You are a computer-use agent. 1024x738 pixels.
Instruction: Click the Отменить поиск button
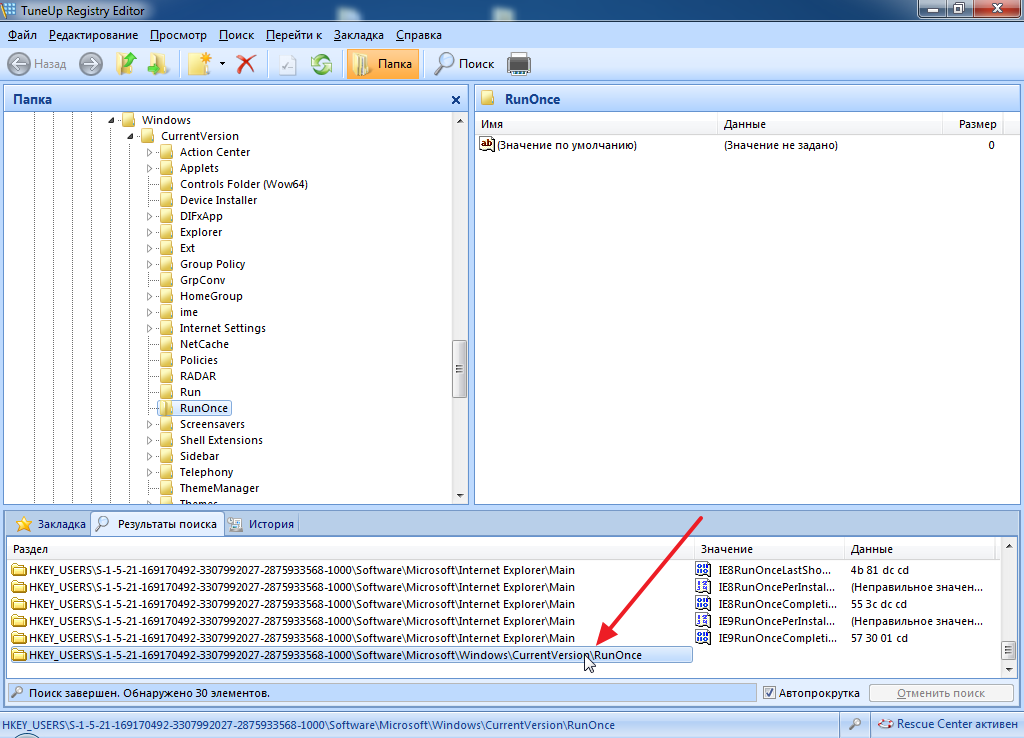(x=940, y=693)
